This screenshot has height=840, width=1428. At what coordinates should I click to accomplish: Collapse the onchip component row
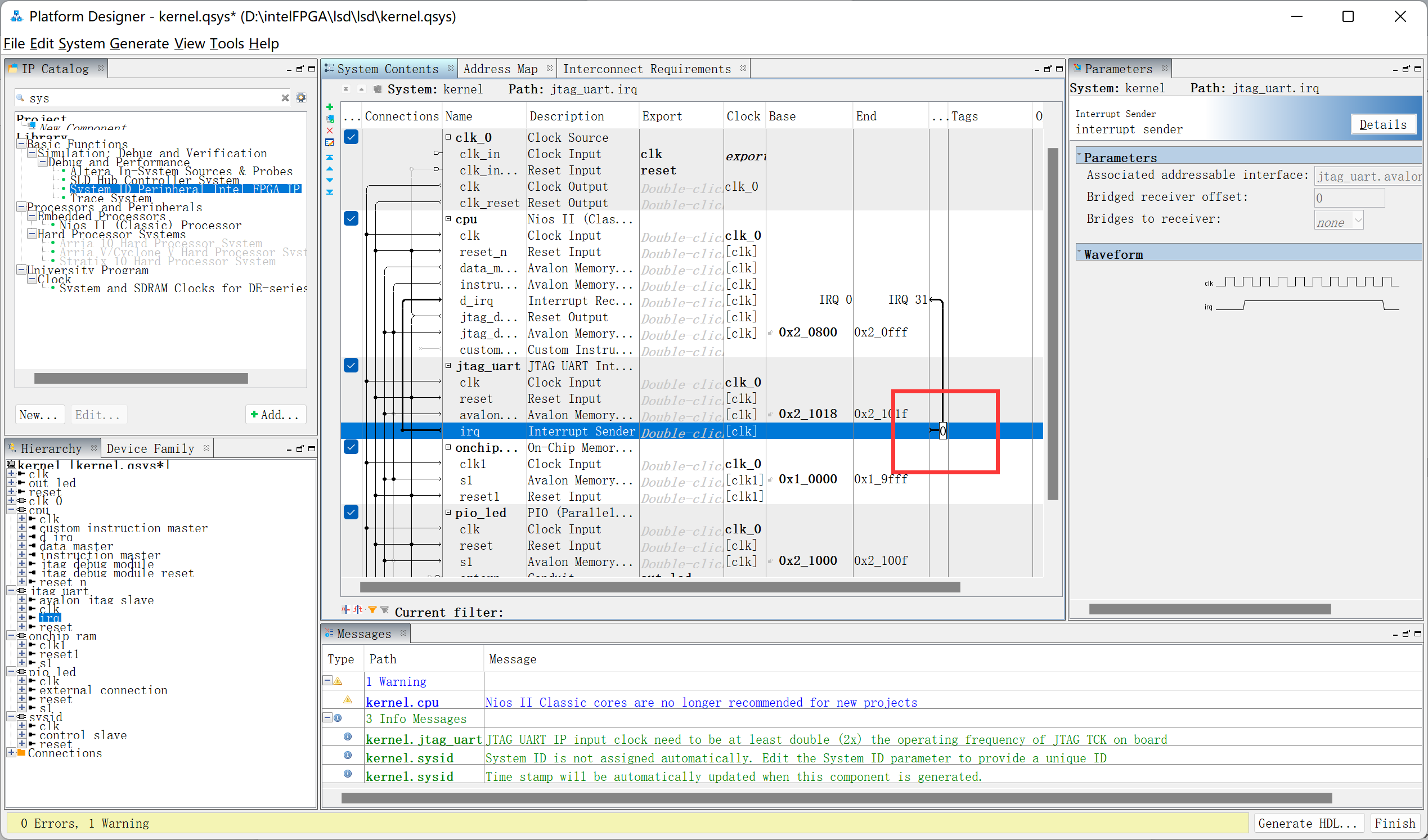(x=448, y=447)
